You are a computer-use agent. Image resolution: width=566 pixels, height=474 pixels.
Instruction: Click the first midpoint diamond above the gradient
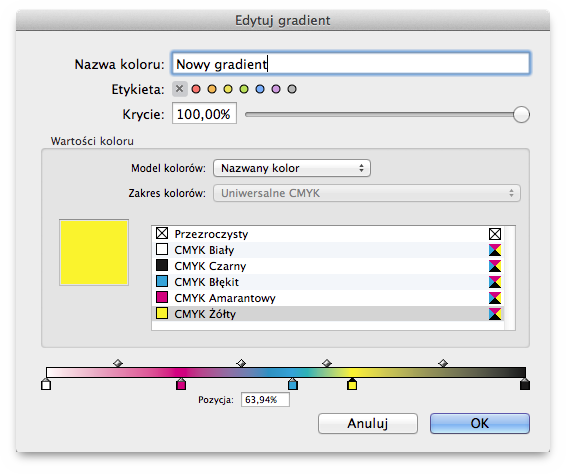pos(118,363)
